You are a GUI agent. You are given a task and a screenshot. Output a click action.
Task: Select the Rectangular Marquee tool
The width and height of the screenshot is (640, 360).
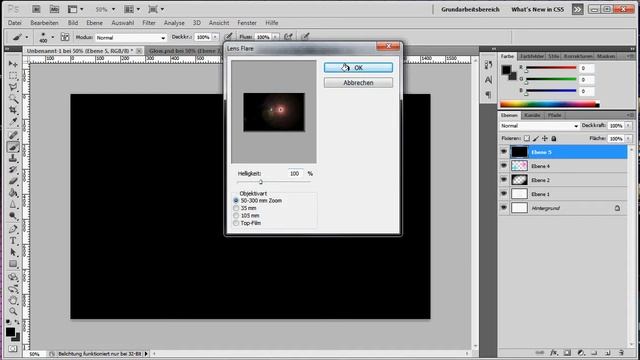[x=13, y=76]
